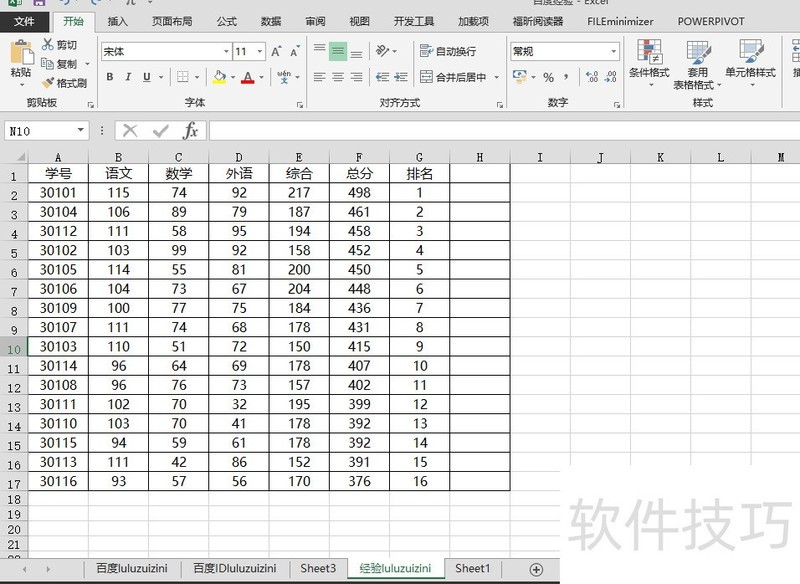This screenshot has height=584, width=800.
Task: Apply percent style format
Action: 548,77
